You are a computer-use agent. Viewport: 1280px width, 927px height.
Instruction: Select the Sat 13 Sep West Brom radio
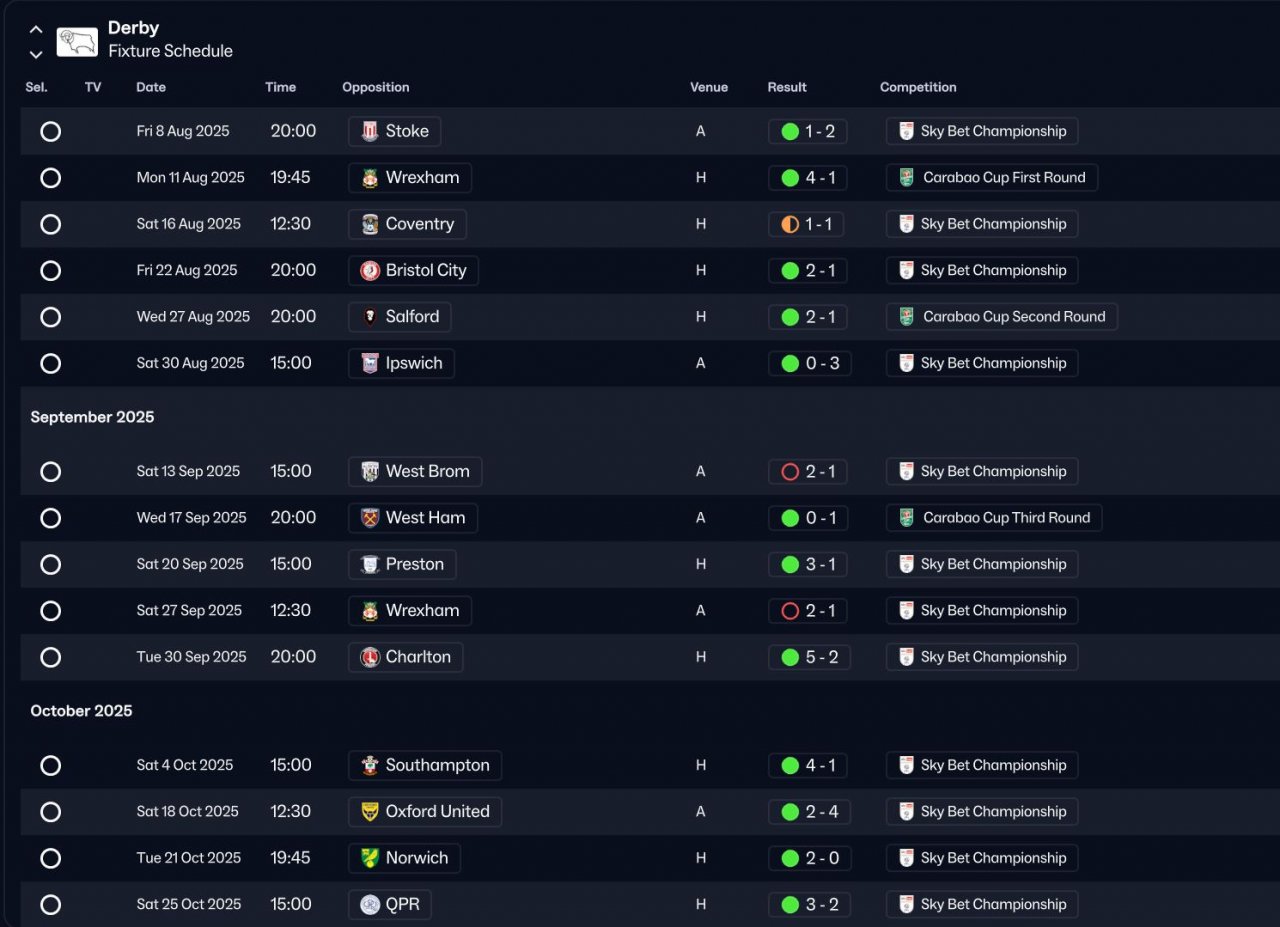(51, 472)
